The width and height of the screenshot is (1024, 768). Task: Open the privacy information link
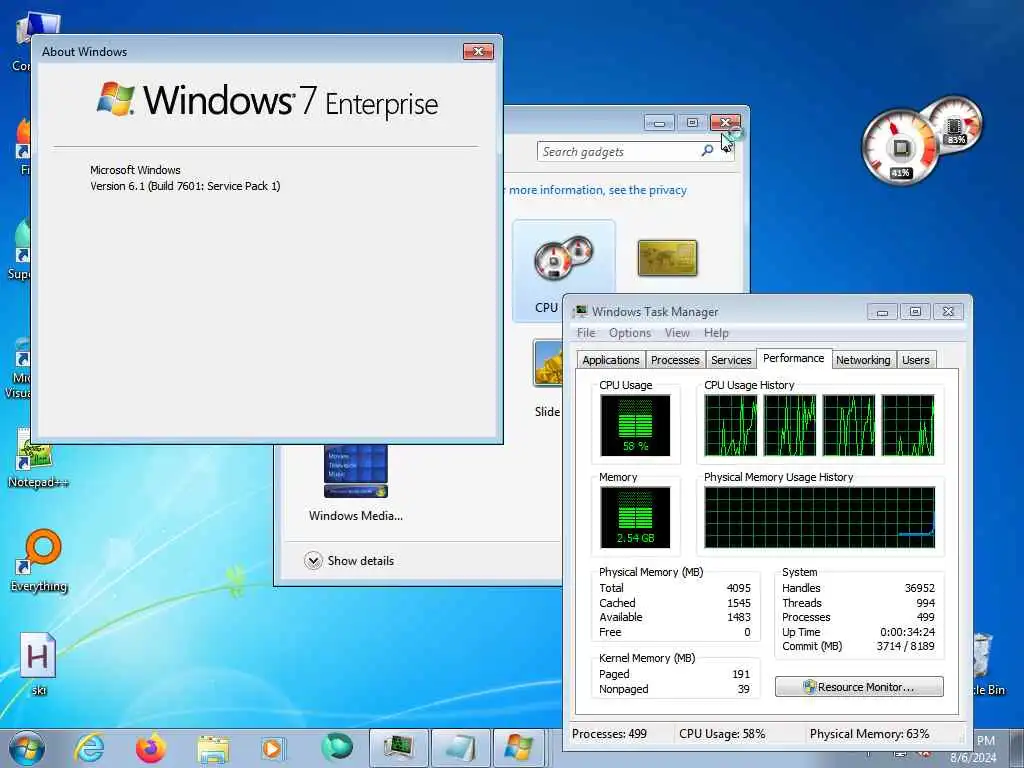click(598, 190)
